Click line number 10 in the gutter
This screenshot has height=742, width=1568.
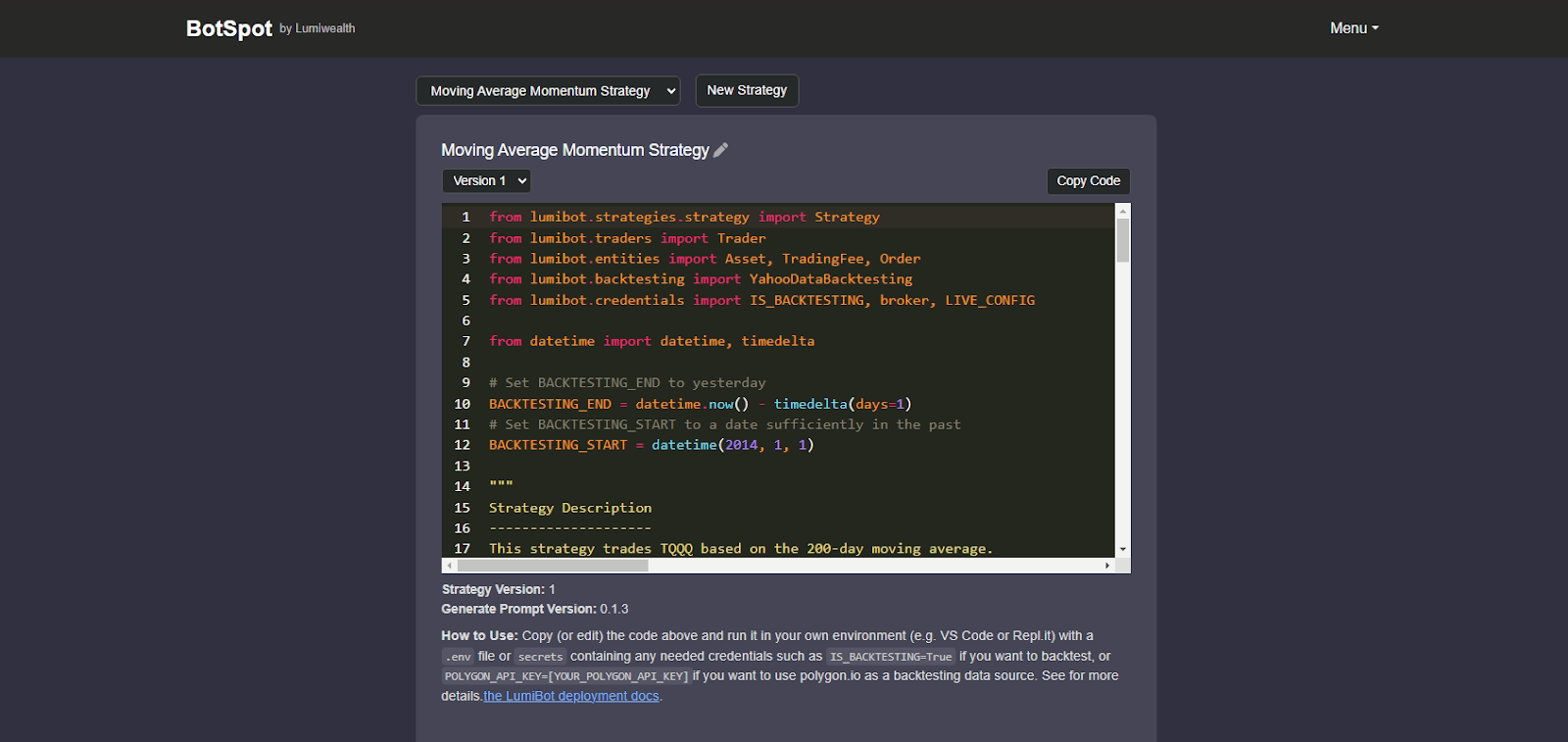463,404
